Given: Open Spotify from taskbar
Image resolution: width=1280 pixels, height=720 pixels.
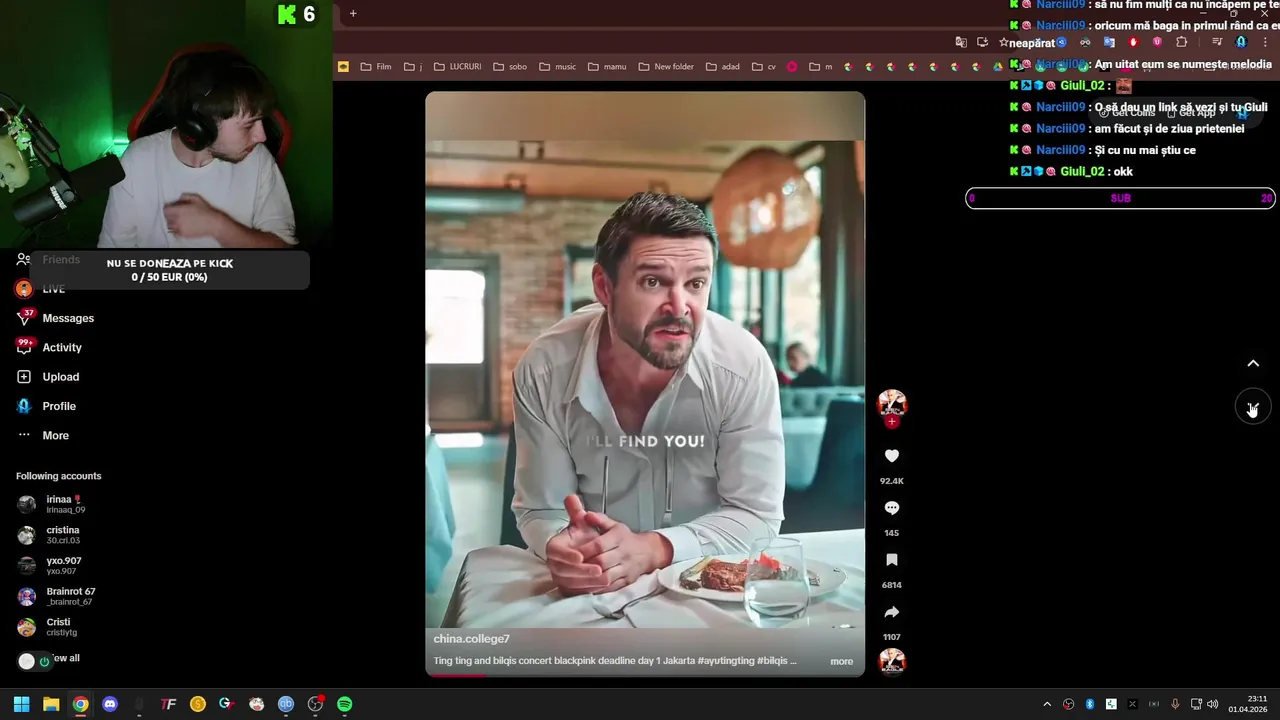Looking at the screenshot, I should (x=345, y=704).
